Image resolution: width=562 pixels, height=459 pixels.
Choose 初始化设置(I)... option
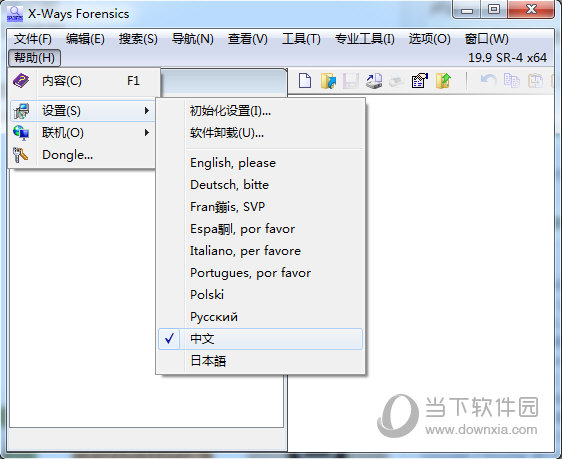click(x=261, y=111)
